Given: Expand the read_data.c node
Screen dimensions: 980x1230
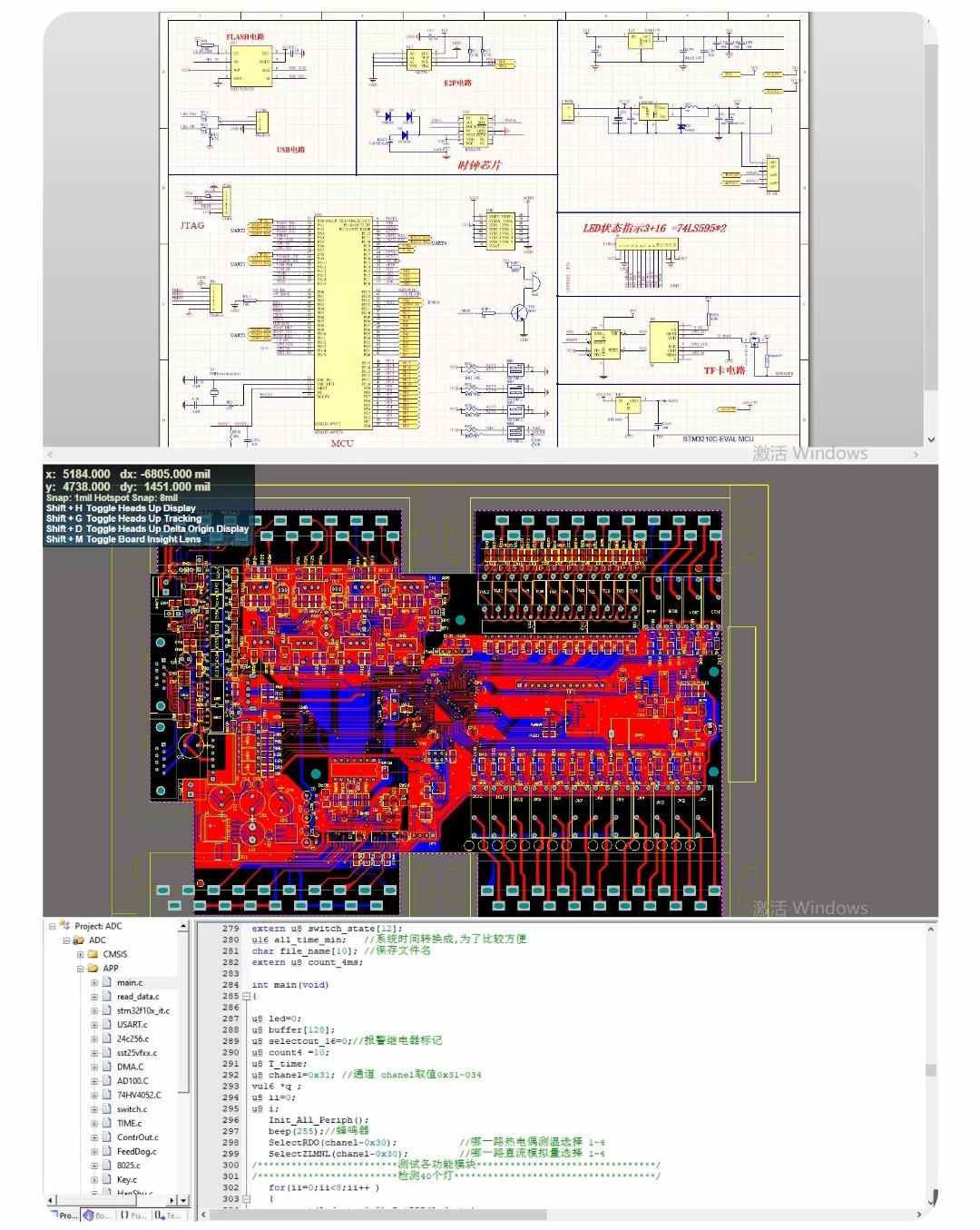Looking at the screenshot, I should pos(93,997).
